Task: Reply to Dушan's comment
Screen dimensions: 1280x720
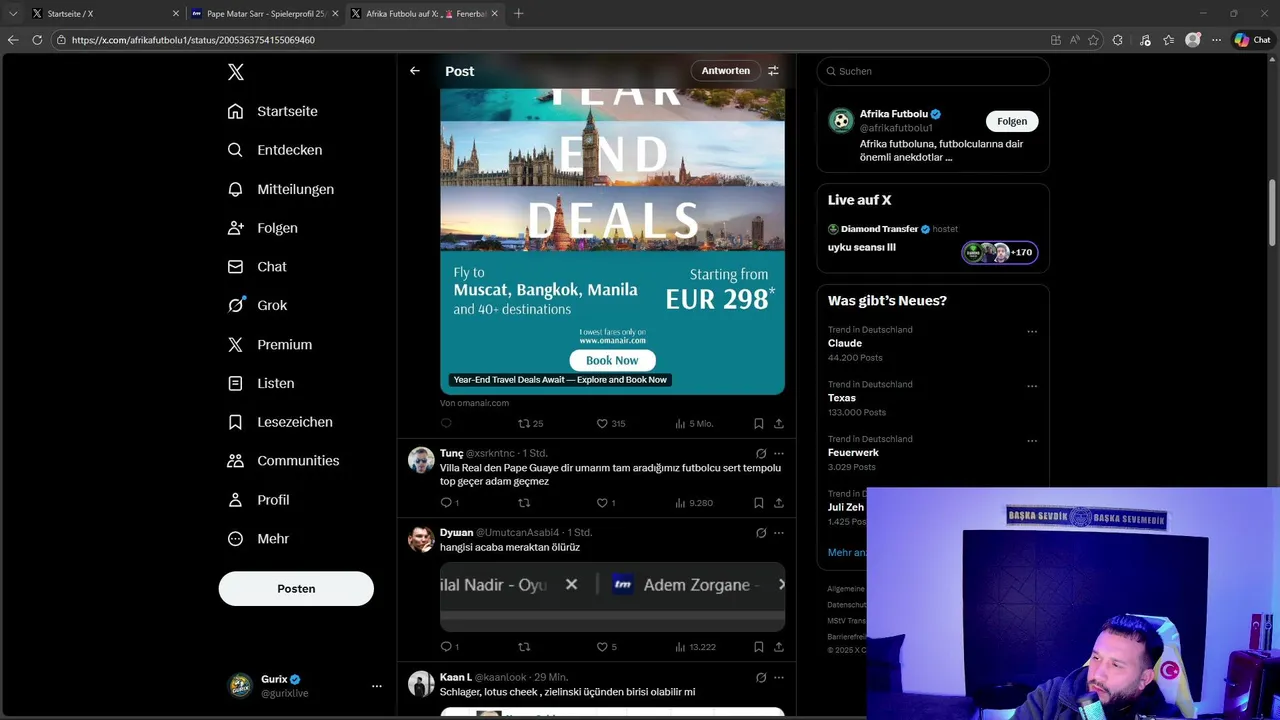Action: (x=449, y=647)
